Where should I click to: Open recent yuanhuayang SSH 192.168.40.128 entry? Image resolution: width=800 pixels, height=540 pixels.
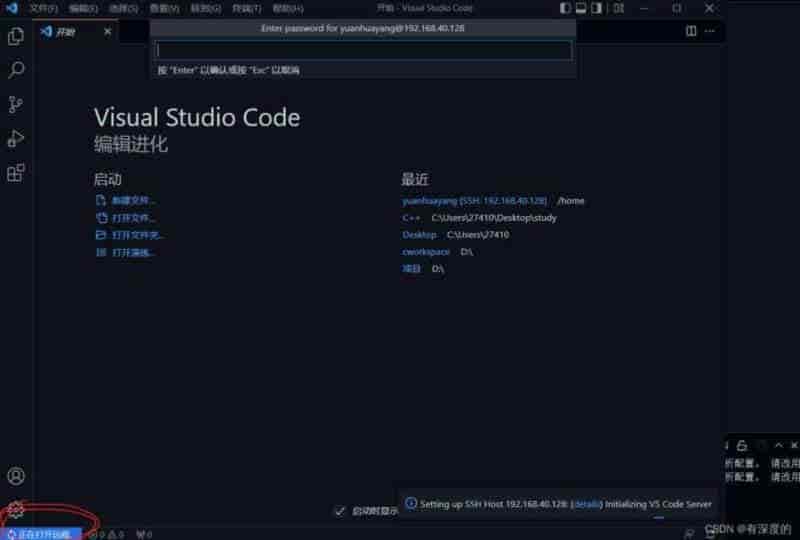pos(474,200)
